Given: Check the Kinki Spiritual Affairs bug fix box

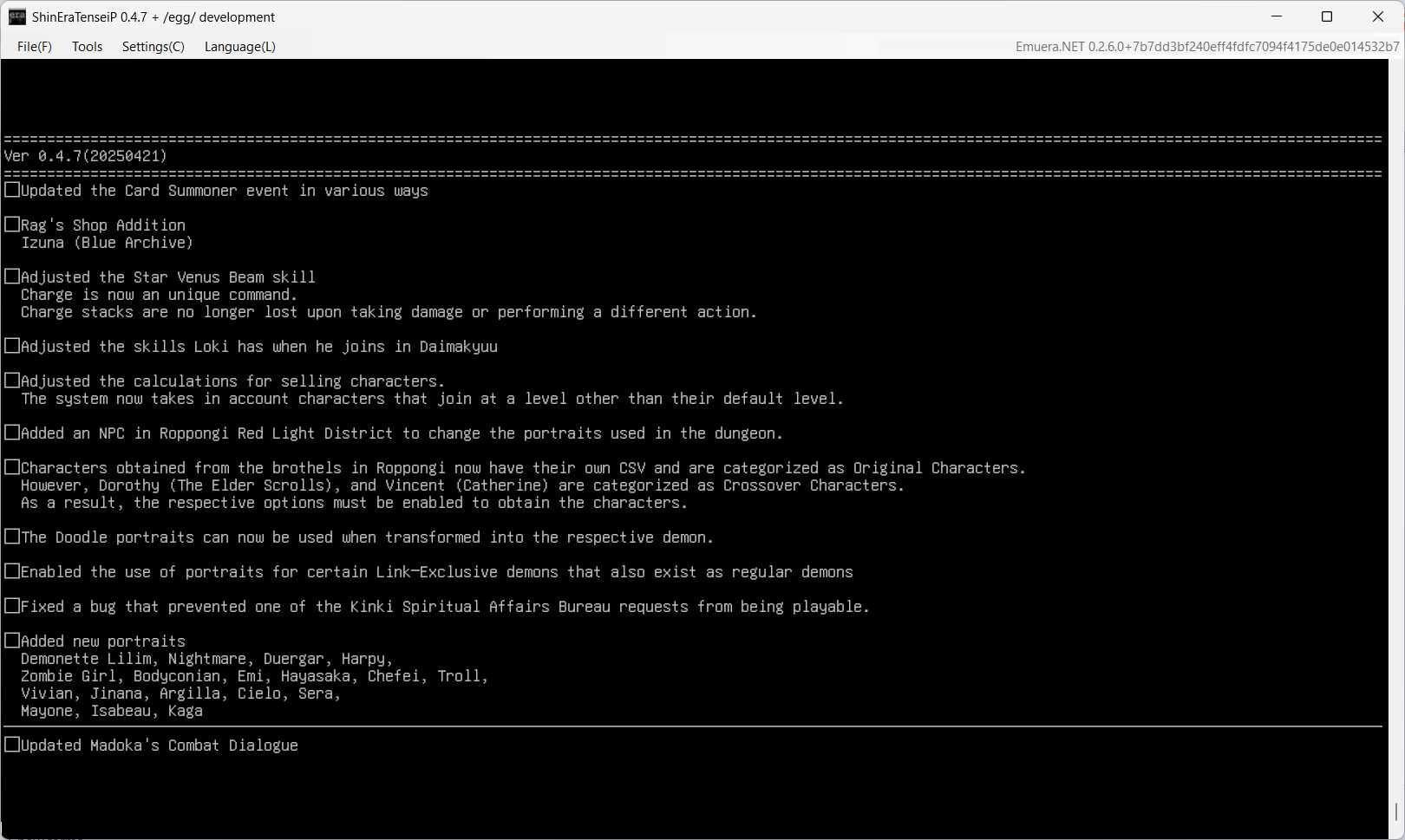Looking at the screenshot, I should (x=12, y=606).
